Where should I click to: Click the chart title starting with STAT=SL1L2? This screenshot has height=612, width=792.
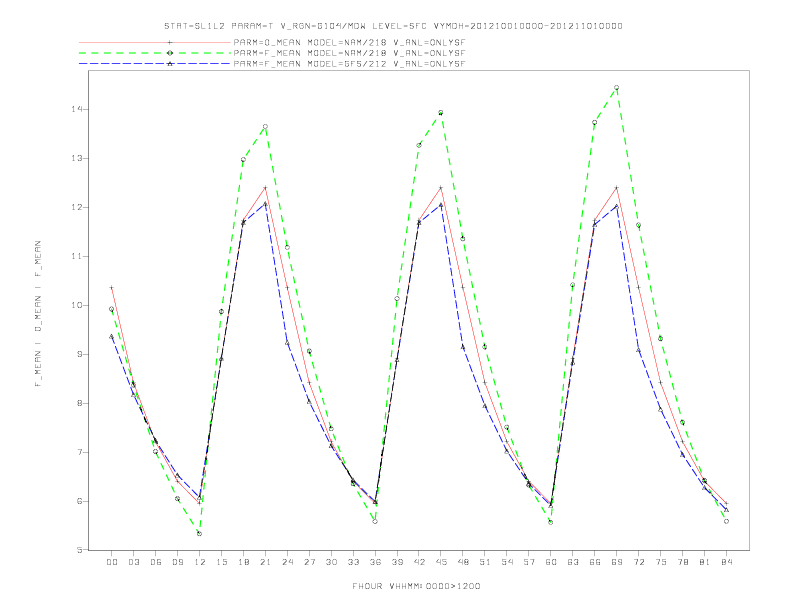tap(393, 26)
